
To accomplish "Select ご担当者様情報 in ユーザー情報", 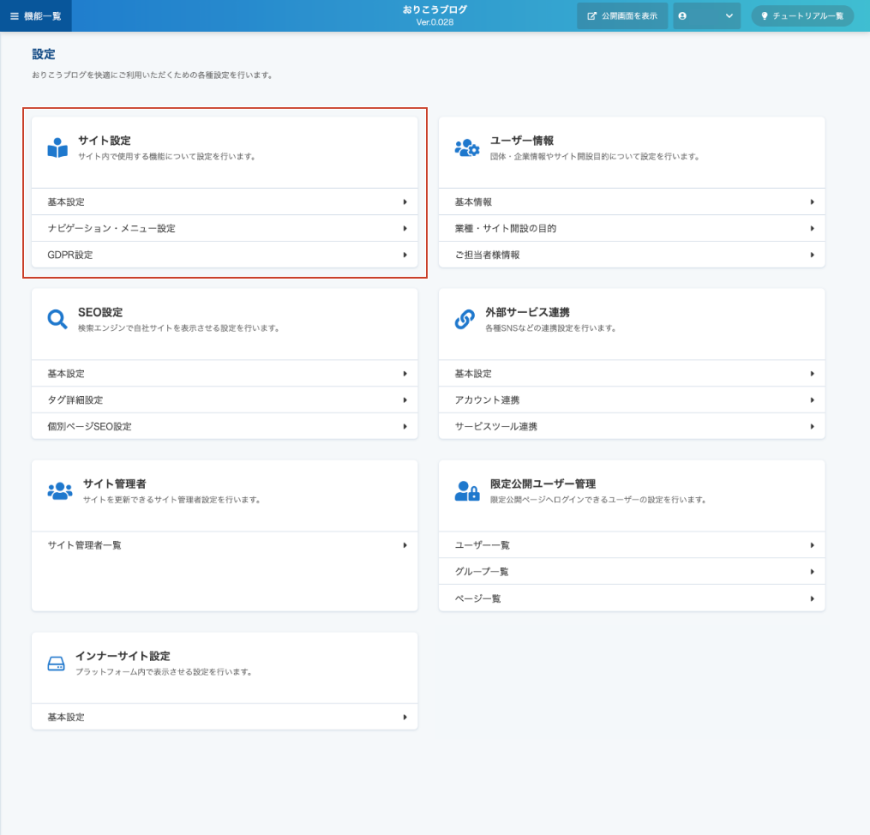I will tap(631, 255).
